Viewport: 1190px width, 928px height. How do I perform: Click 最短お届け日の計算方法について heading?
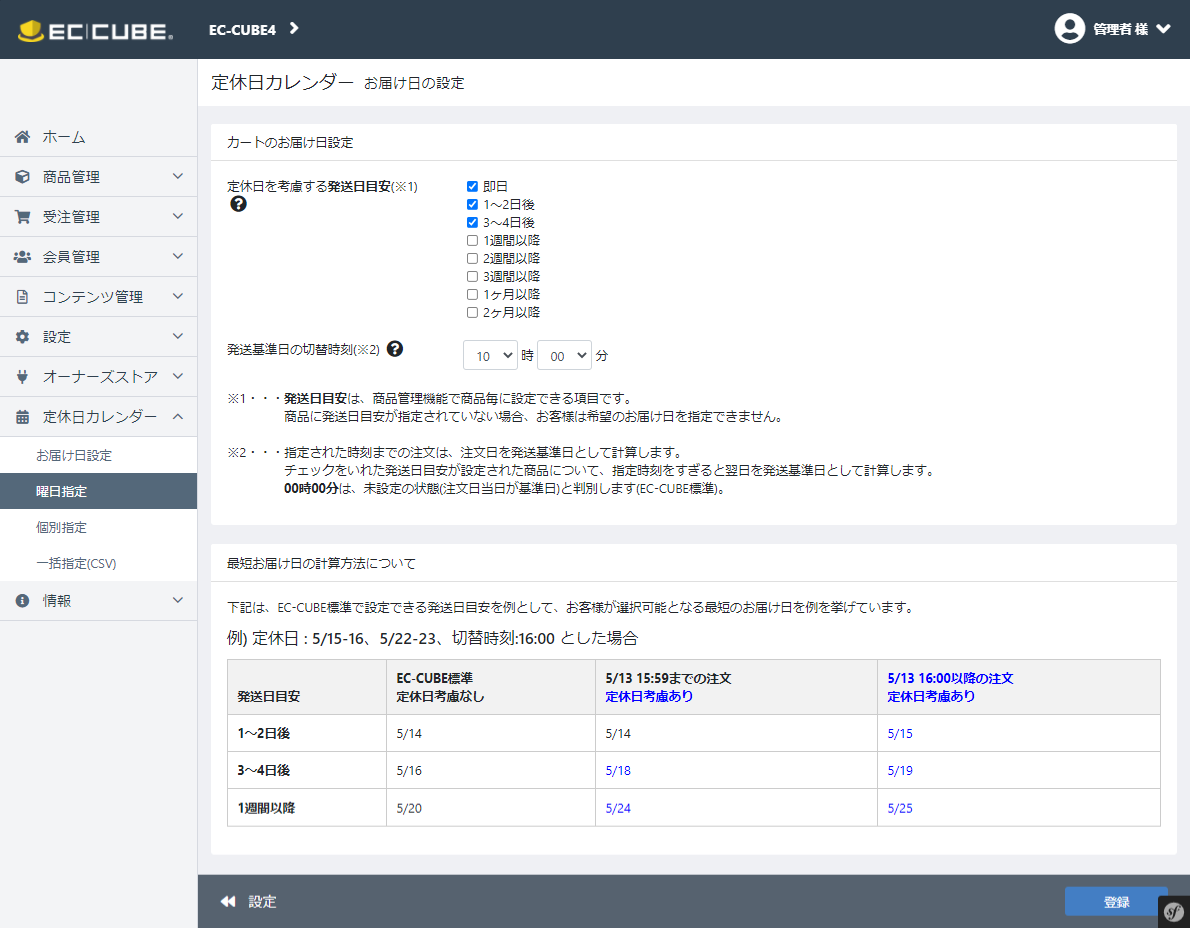[x=321, y=564]
